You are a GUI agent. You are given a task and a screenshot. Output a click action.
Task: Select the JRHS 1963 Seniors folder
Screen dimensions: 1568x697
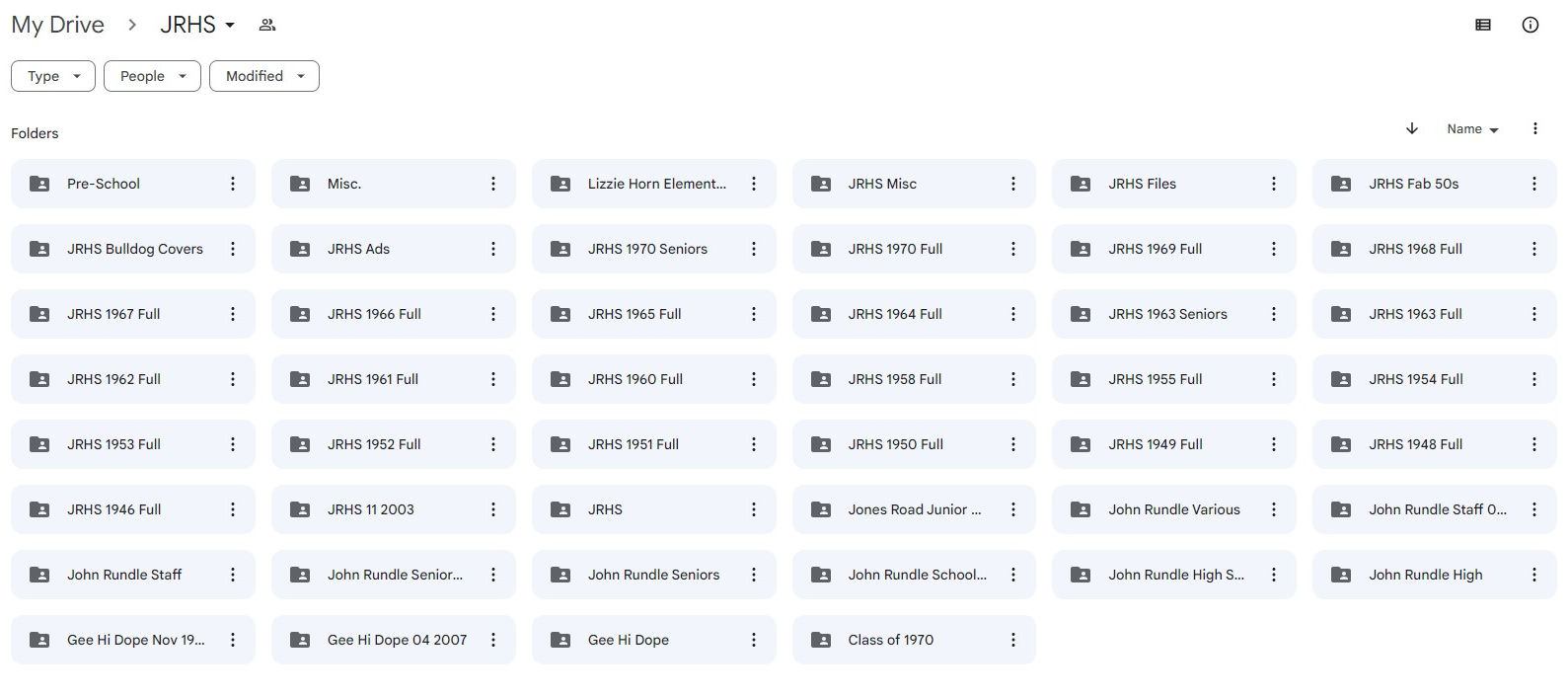[1166, 314]
